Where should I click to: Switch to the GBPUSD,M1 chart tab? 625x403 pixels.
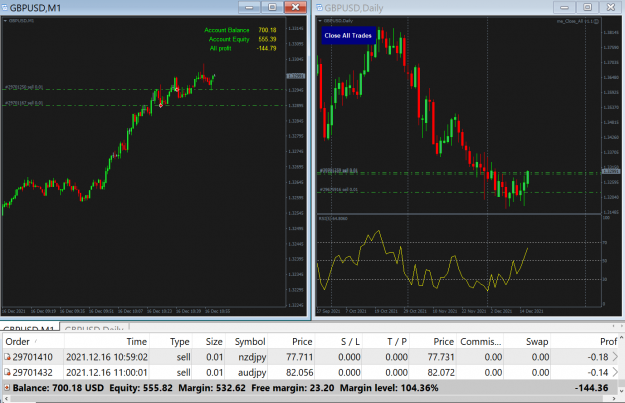[29, 328]
